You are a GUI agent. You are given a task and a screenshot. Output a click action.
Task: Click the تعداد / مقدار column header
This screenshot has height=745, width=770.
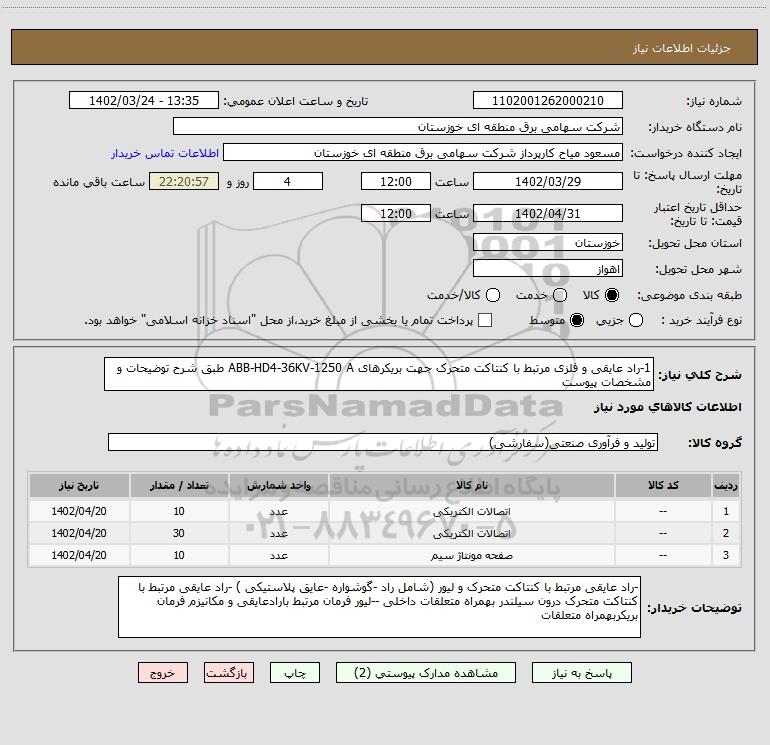pyautogui.click(x=179, y=485)
